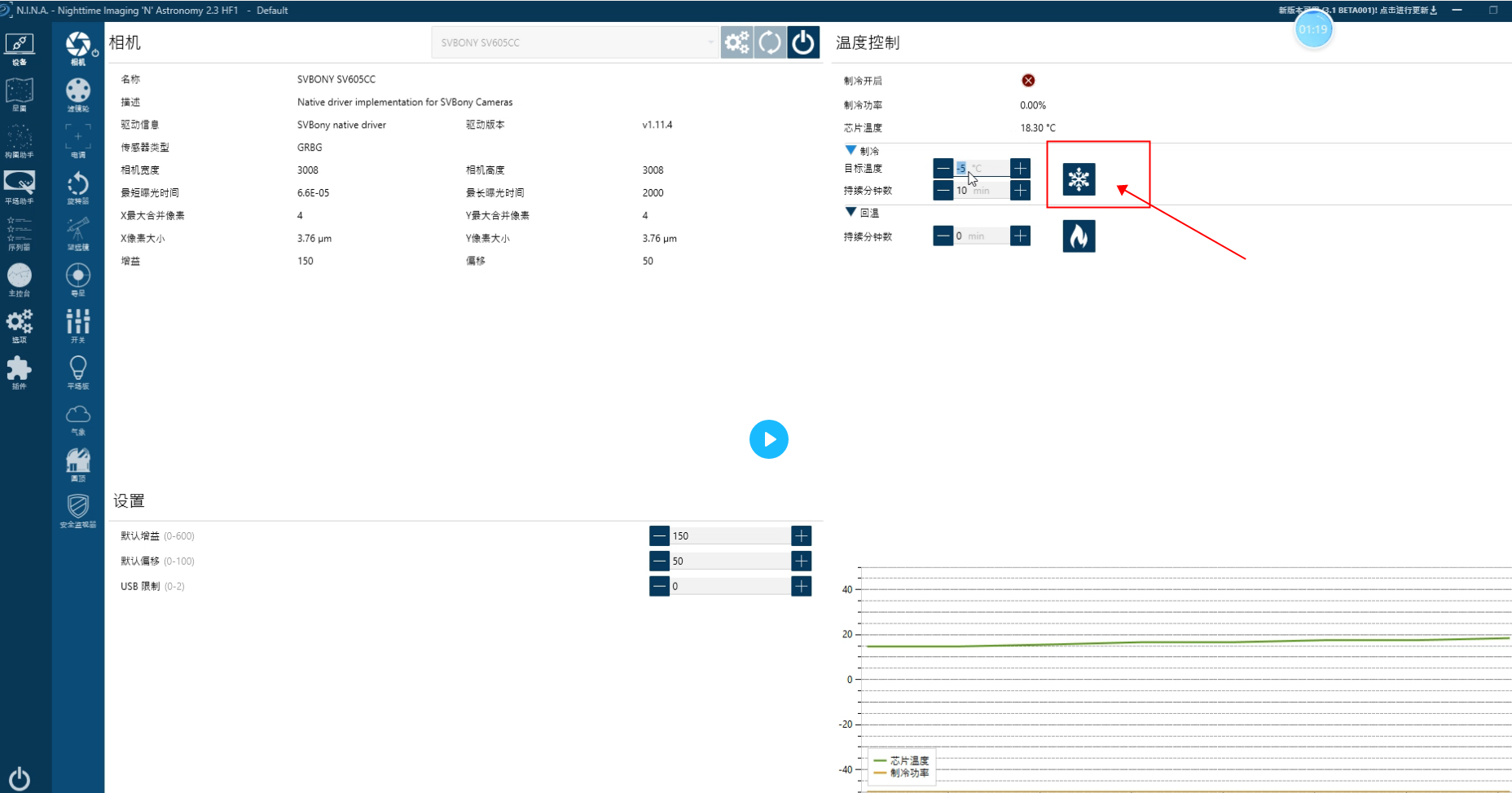
Task: Click the 默认偏移 offset input field
Action: click(x=729, y=561)
